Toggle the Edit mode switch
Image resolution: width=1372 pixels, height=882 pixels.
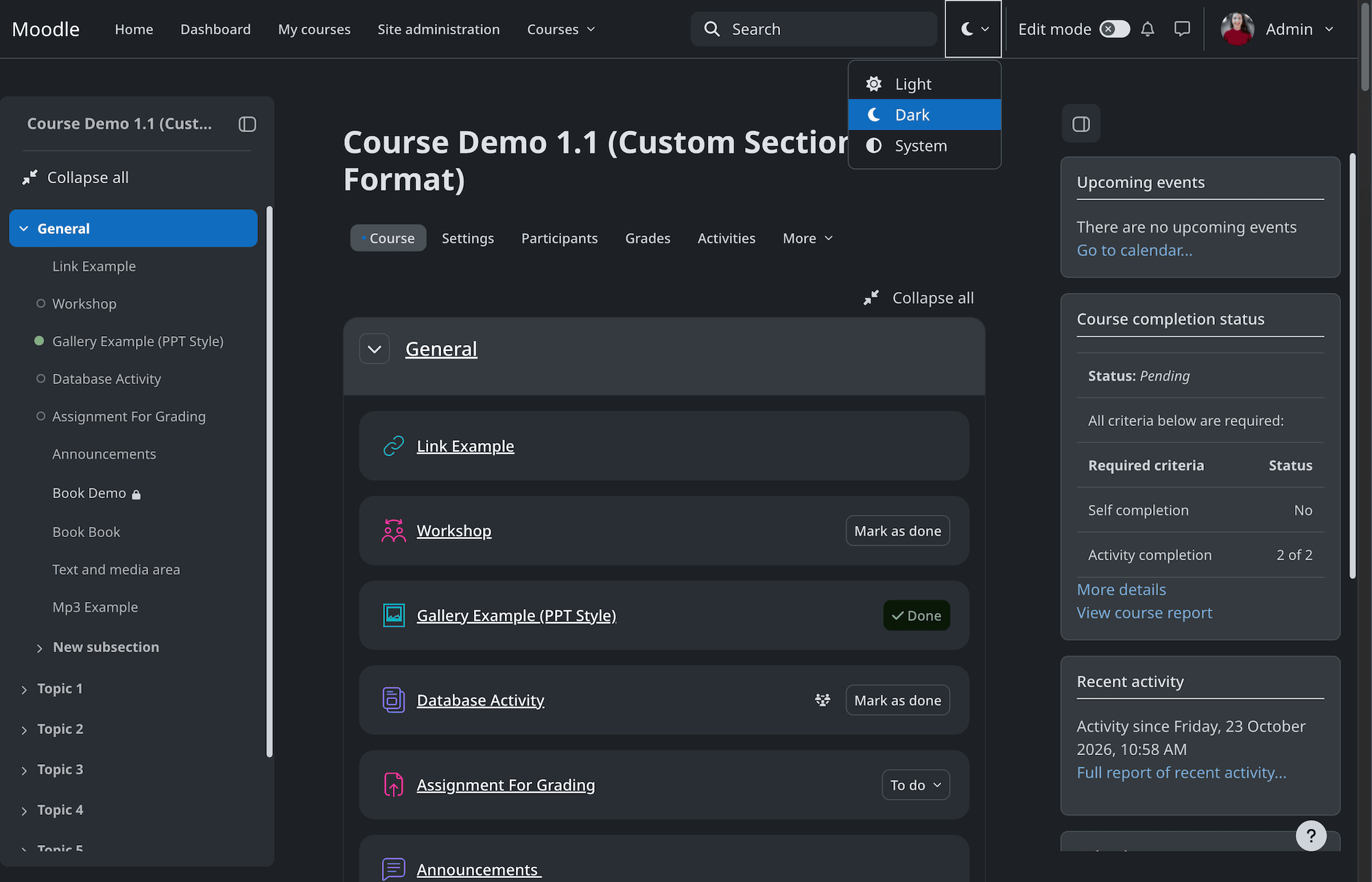click(1114, 29)
